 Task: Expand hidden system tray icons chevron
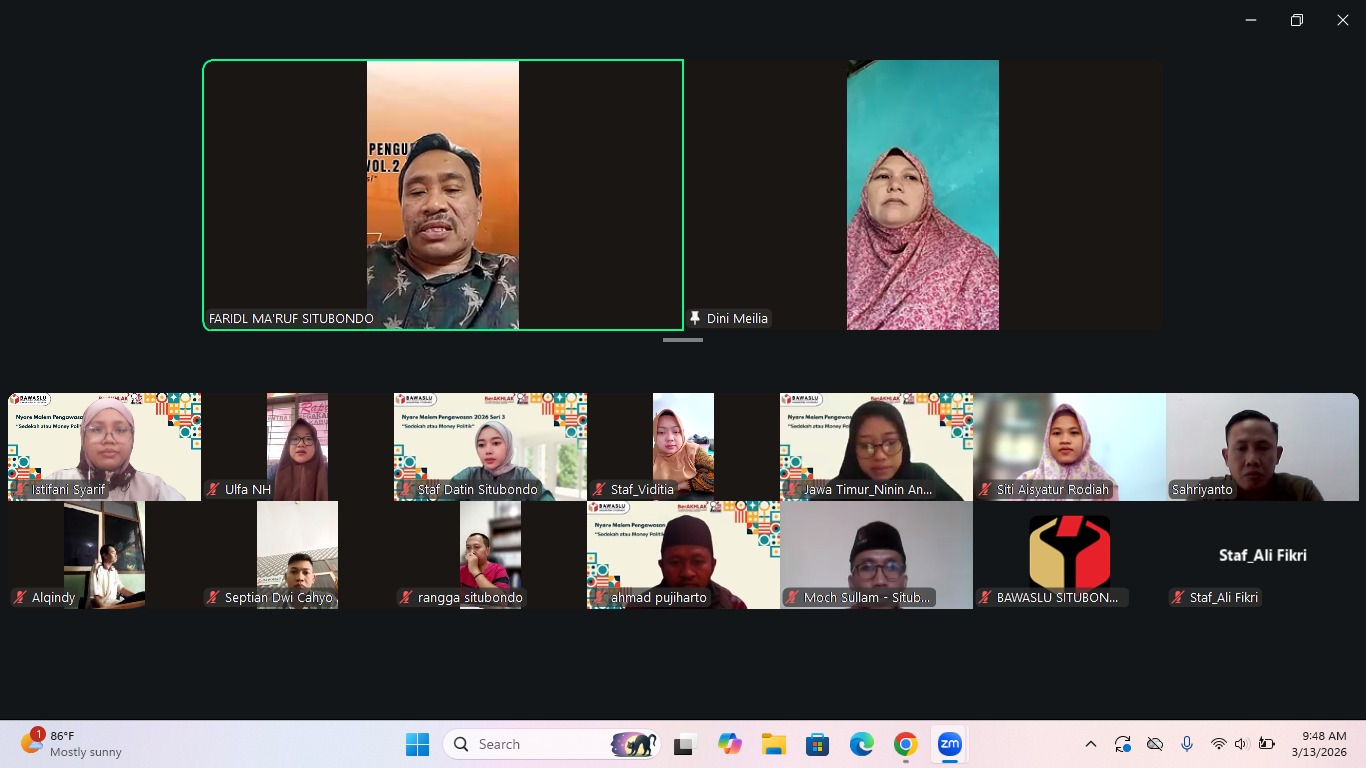click(x=1091, y=744)
